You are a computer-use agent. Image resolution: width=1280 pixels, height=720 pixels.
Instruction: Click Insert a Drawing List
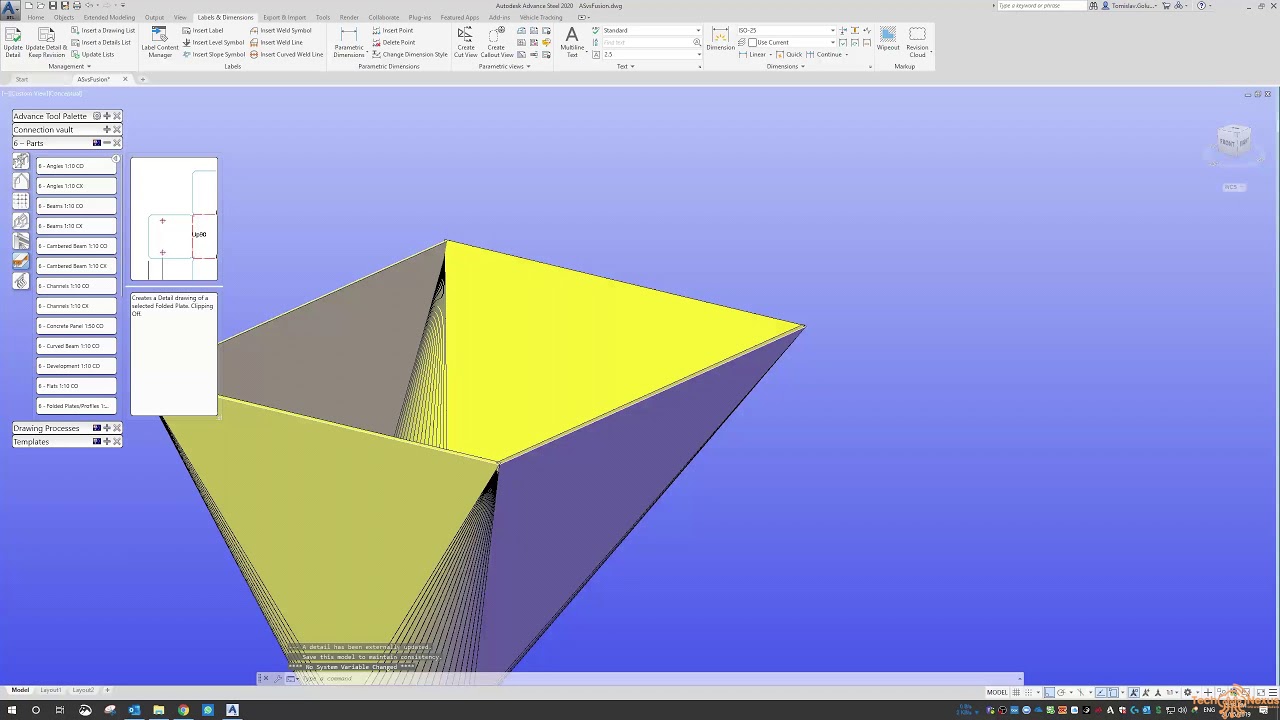[103, 30]
